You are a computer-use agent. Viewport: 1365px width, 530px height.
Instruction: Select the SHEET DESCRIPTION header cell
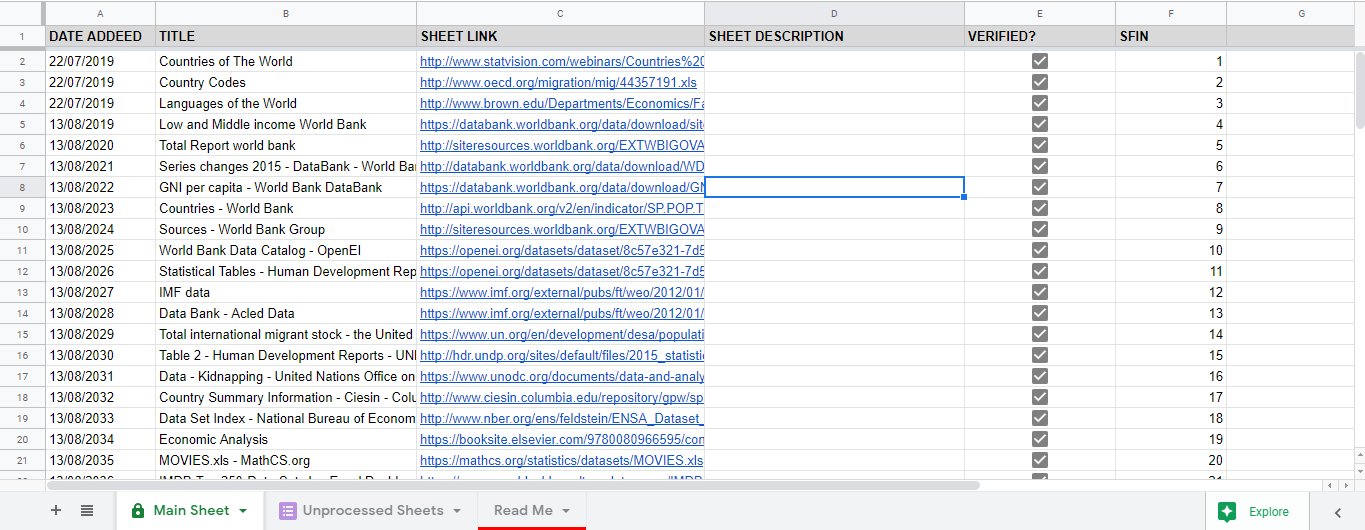point(834,36)
